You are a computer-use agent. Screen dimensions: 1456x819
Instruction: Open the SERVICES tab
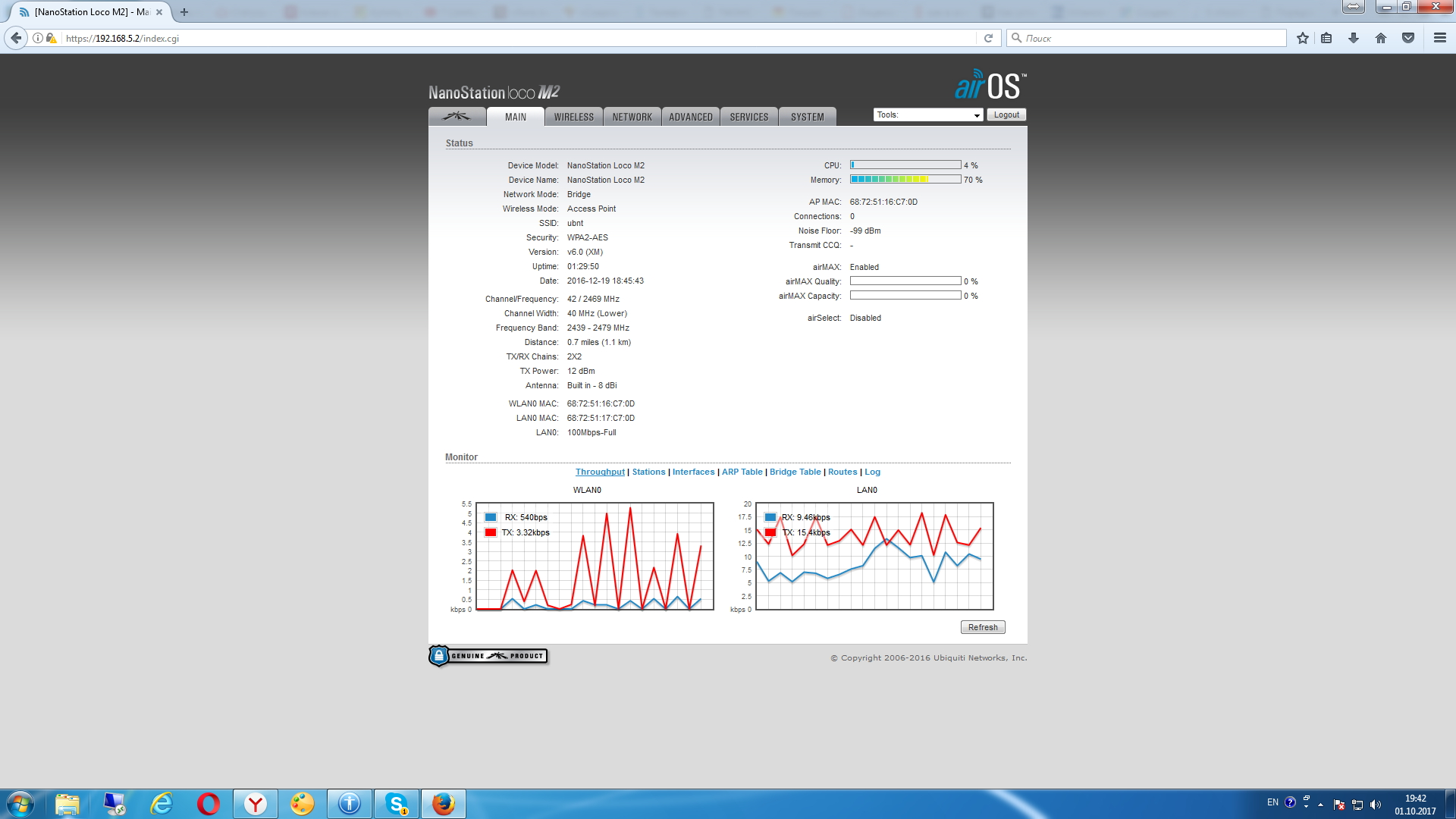click(x=749, y=117)
